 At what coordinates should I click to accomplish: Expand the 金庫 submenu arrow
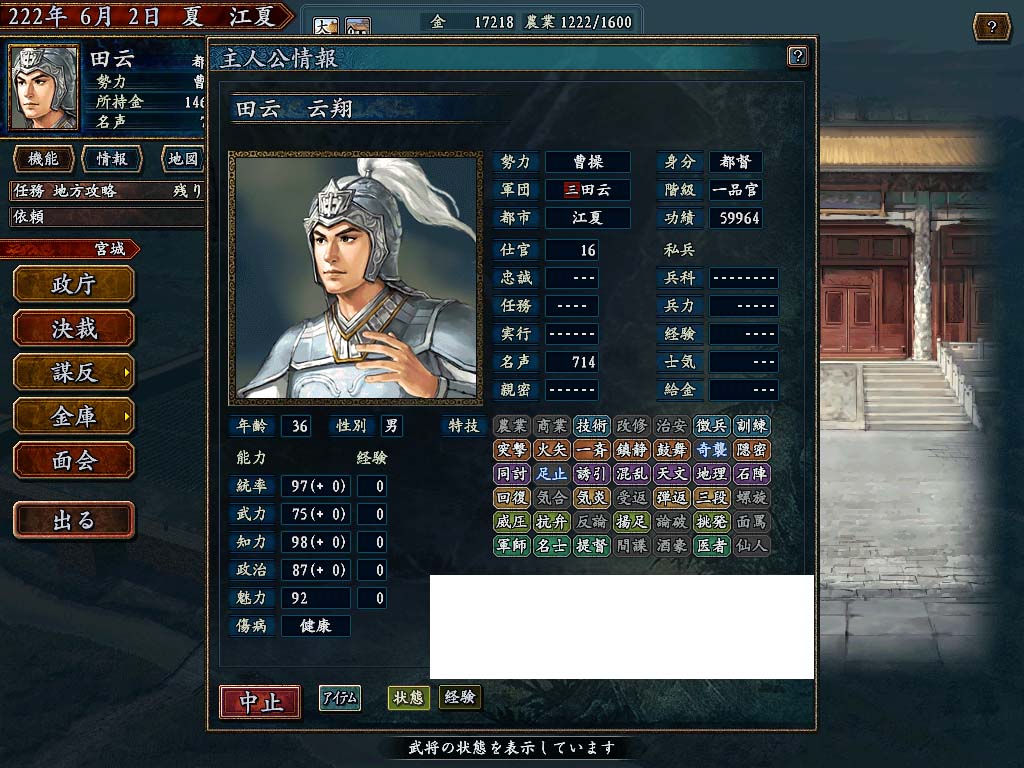point(126,417)
